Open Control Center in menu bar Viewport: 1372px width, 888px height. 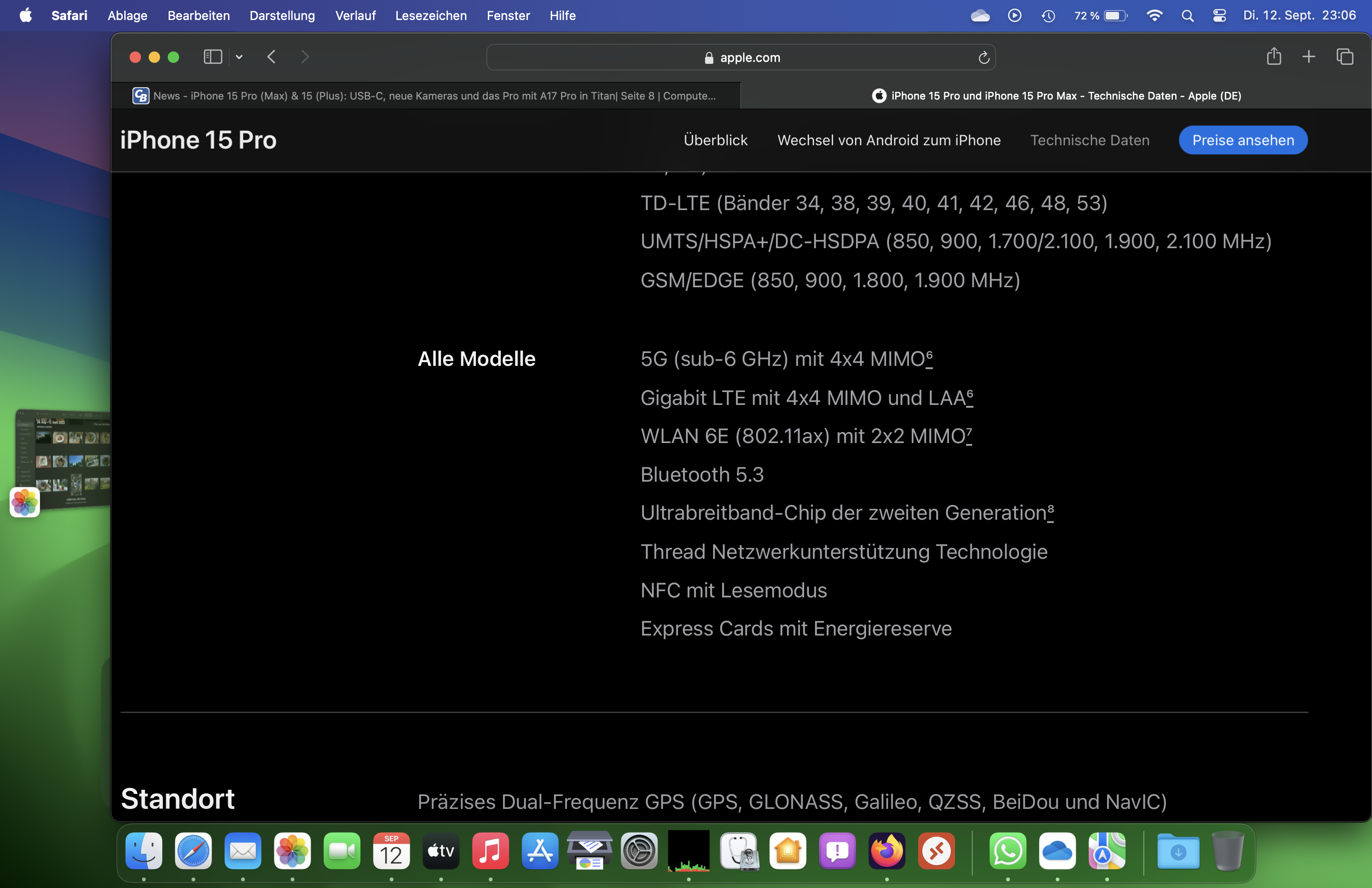1219,16
